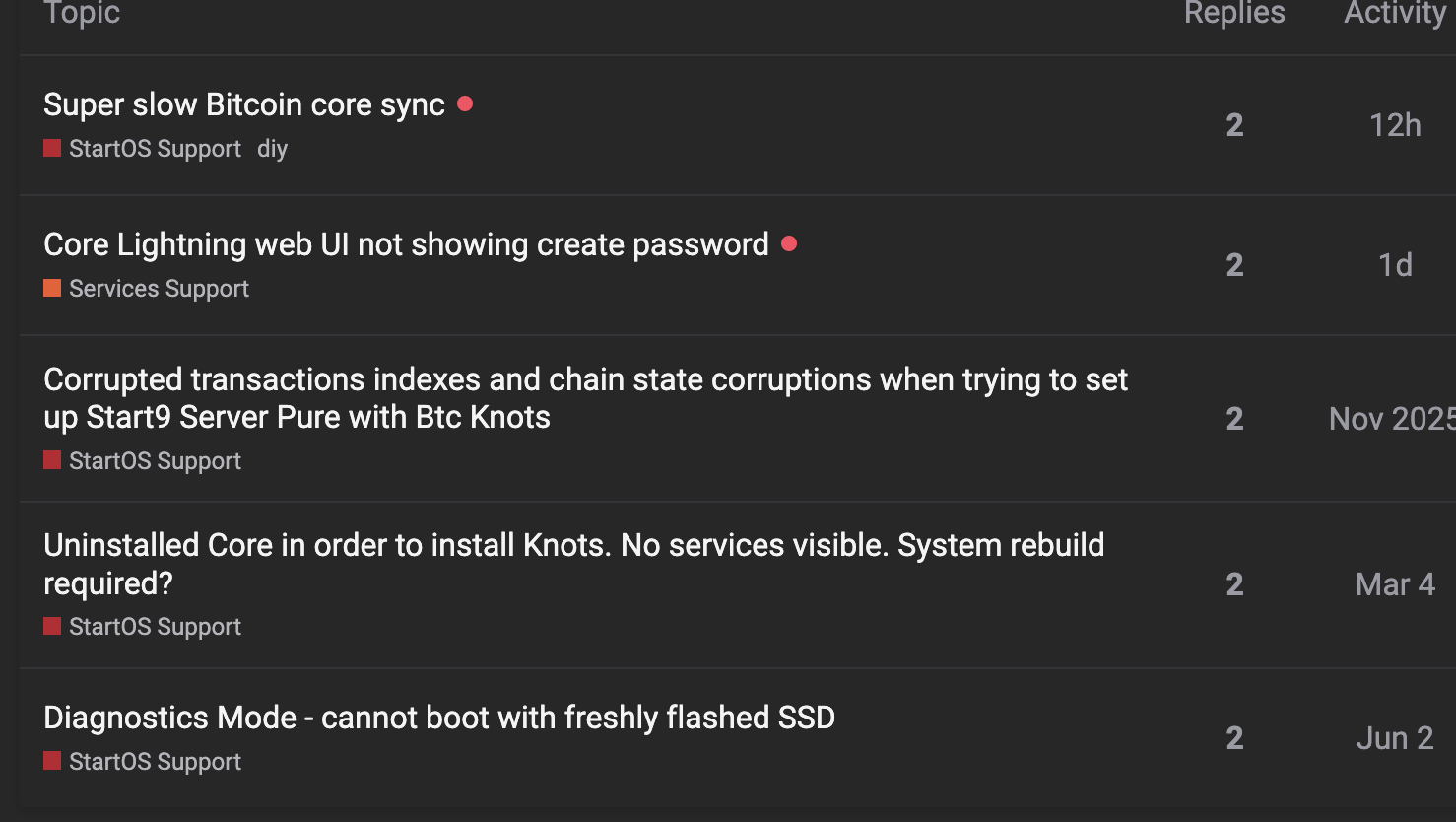Click reply count for Diagnostics Mode topic
Screen dimensions: 1456x822
pos(1234,738)
